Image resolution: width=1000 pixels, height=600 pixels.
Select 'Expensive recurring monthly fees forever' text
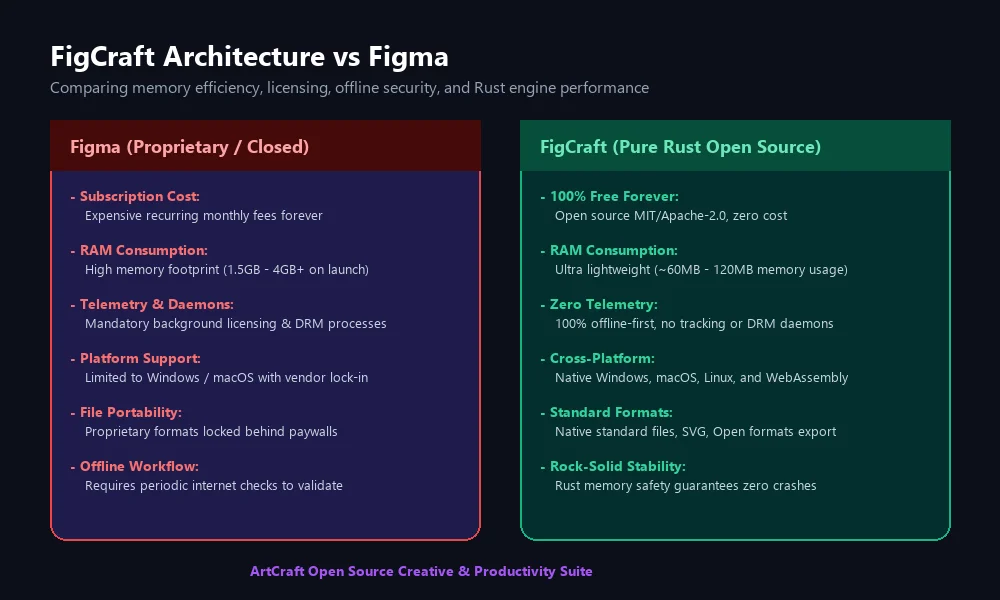[203, 216]
